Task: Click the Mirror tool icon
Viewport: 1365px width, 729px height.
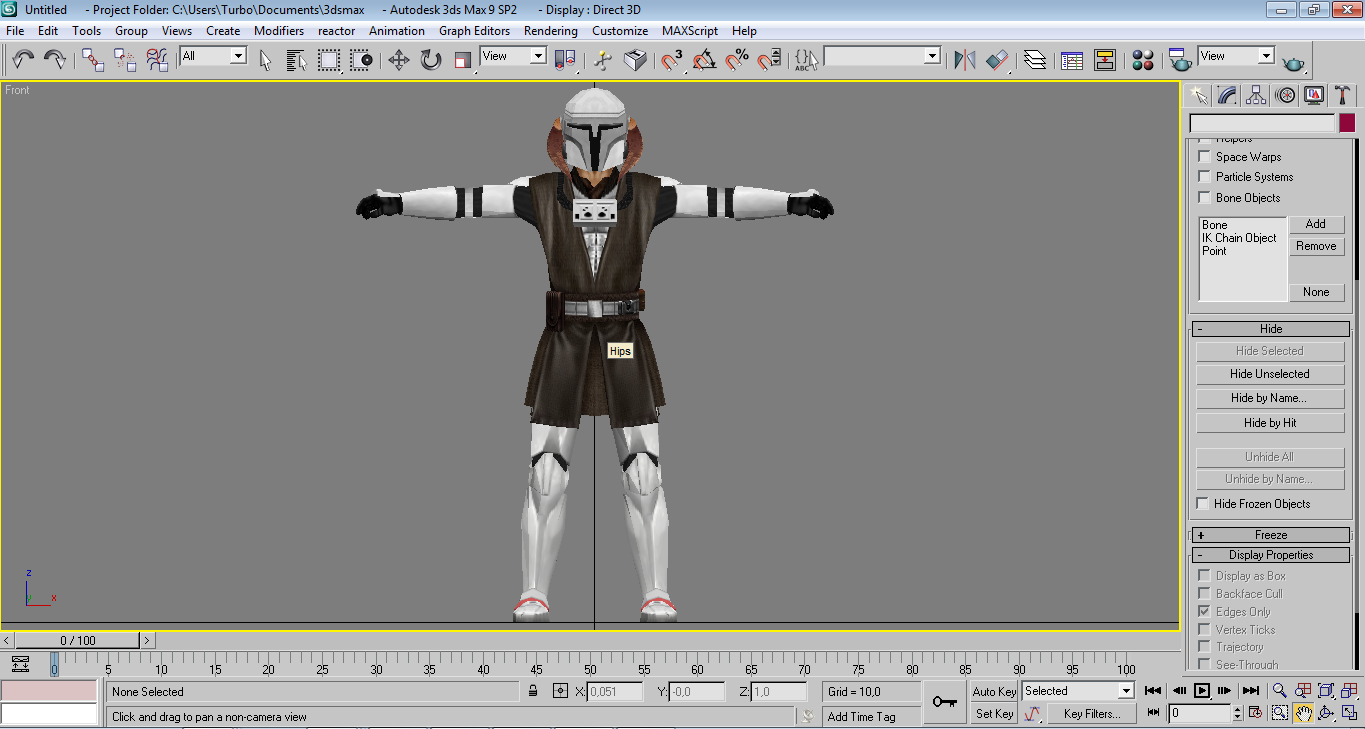Action: (964, 60)
